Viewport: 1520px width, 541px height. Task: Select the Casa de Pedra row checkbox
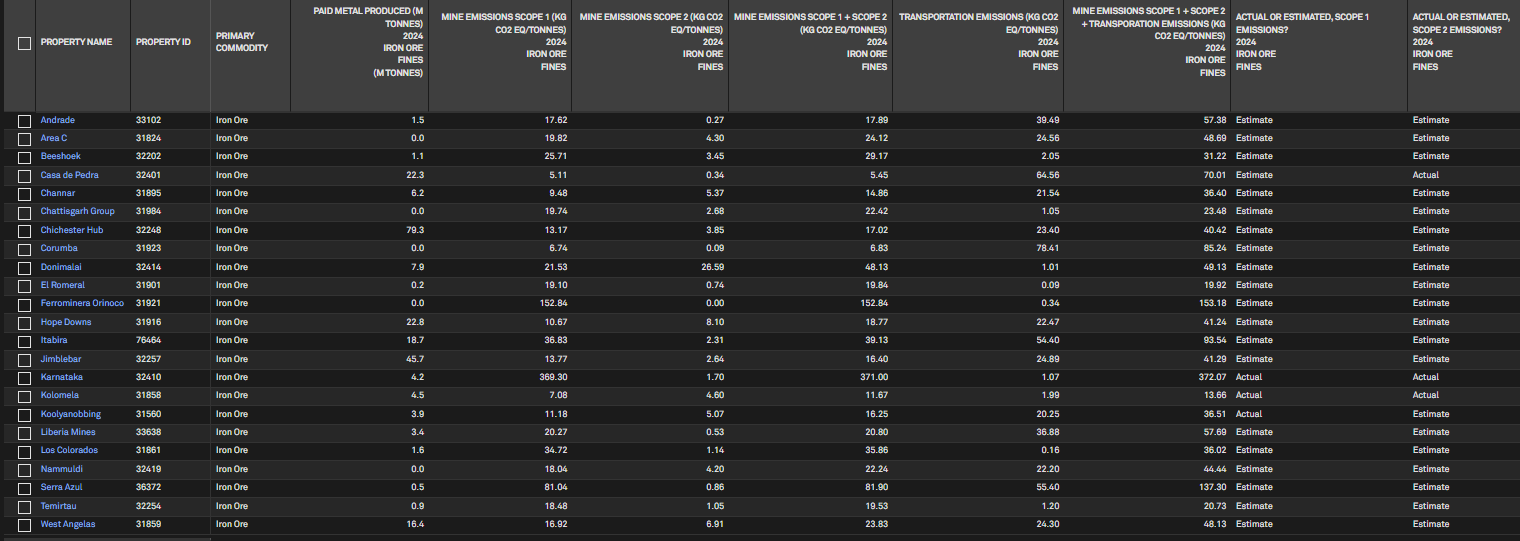tap(24, 176)
